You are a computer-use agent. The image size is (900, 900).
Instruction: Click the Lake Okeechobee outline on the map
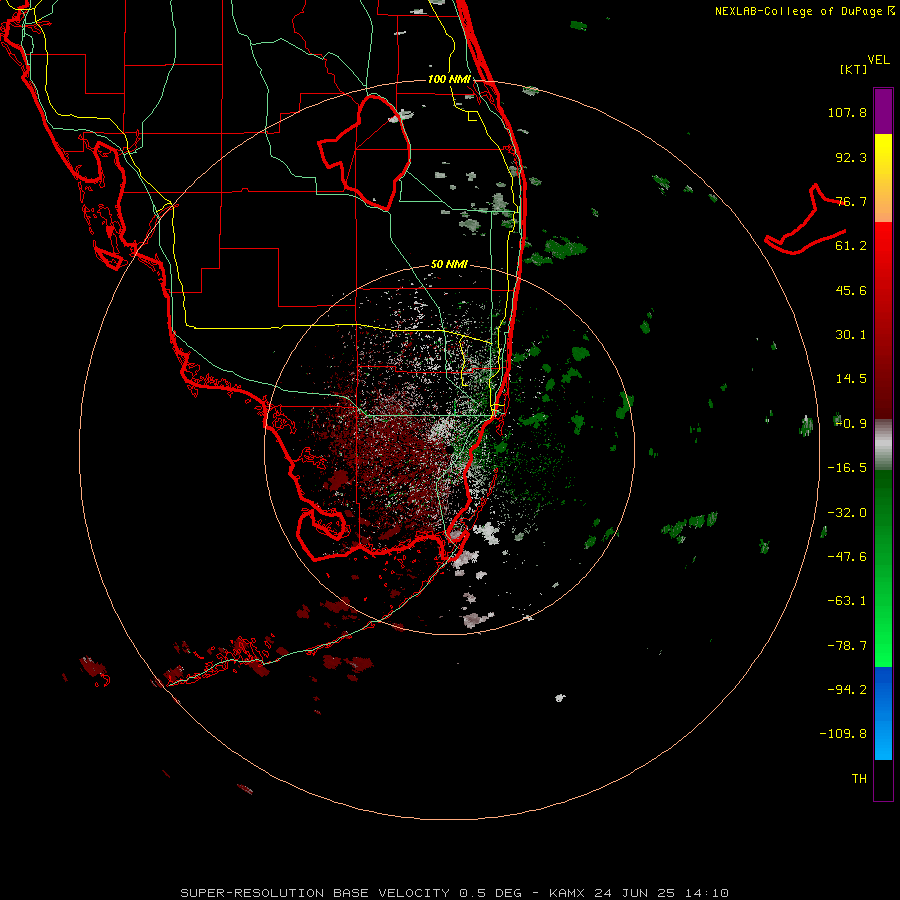pos(364,152)
